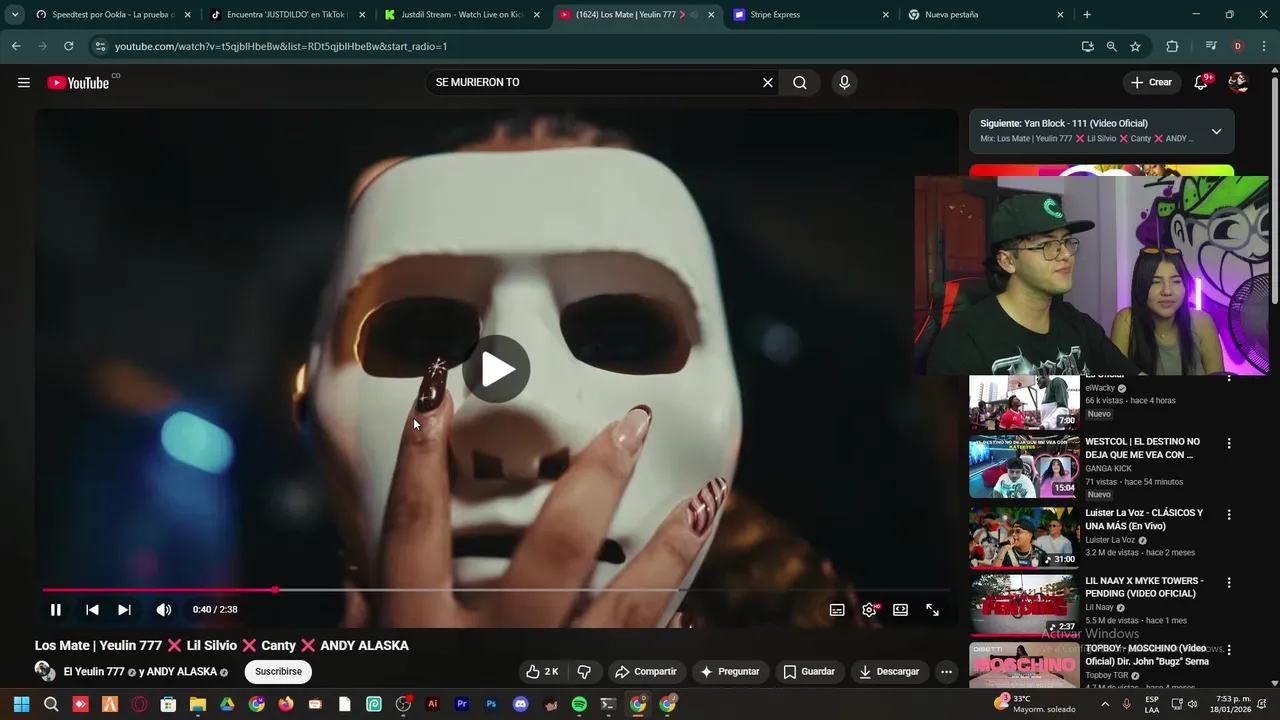Switch to the Justdil Stream Kick tab
1280x720 pixels.
(461, 15)
